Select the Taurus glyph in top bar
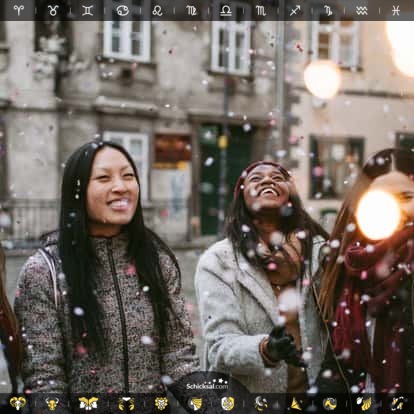This screenshot has width=414, height=414. coord(53,10)
